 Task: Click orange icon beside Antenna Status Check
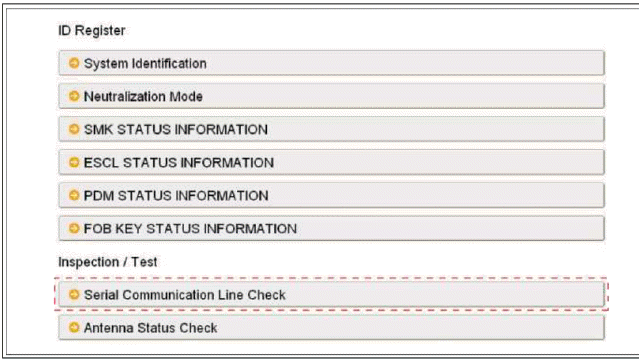74,327
